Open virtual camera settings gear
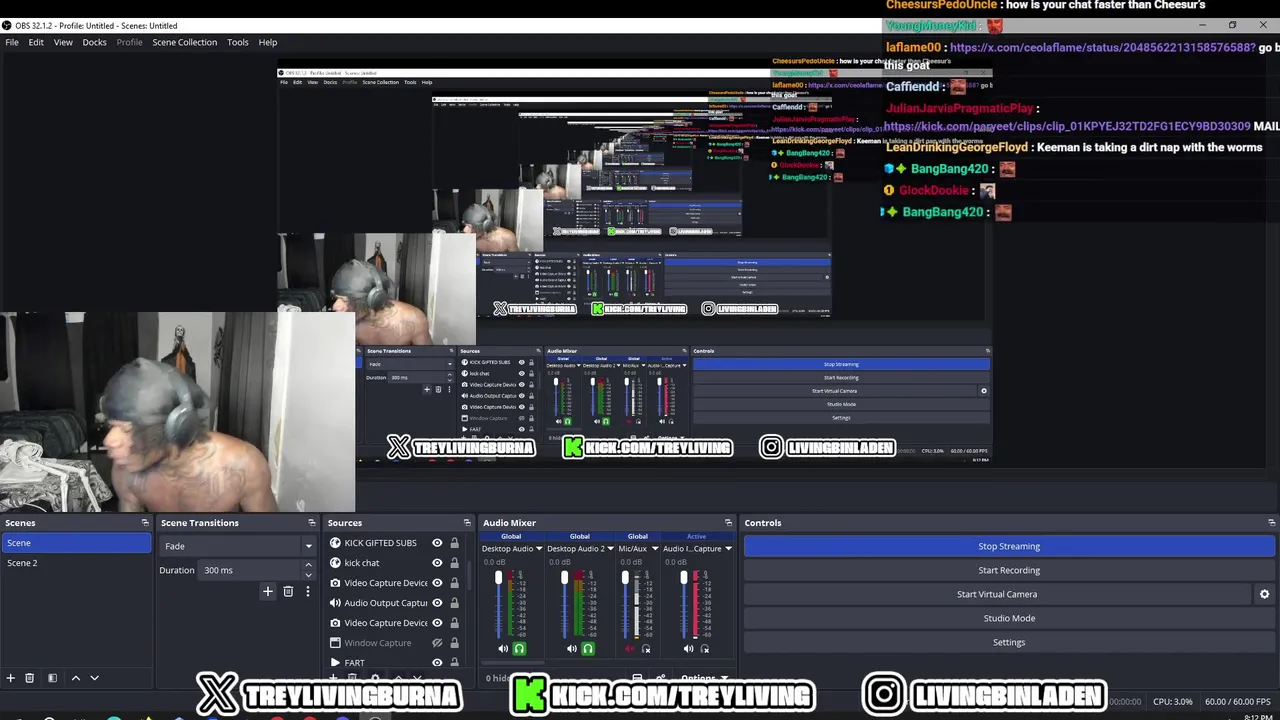Screen dimensions: 1280x720 (1264, 594)
